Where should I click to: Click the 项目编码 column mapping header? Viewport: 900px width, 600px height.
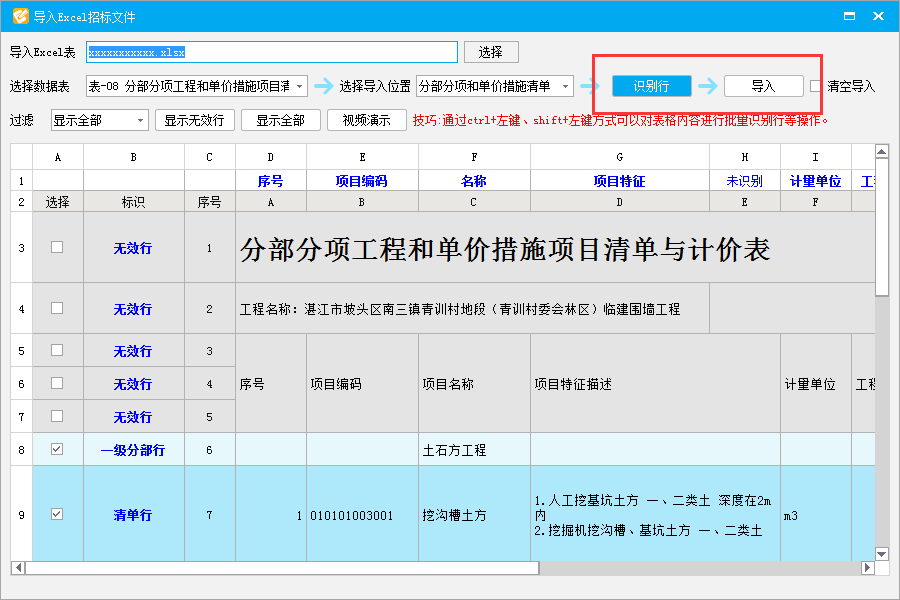pyautogui.click(x=362, y=181)
